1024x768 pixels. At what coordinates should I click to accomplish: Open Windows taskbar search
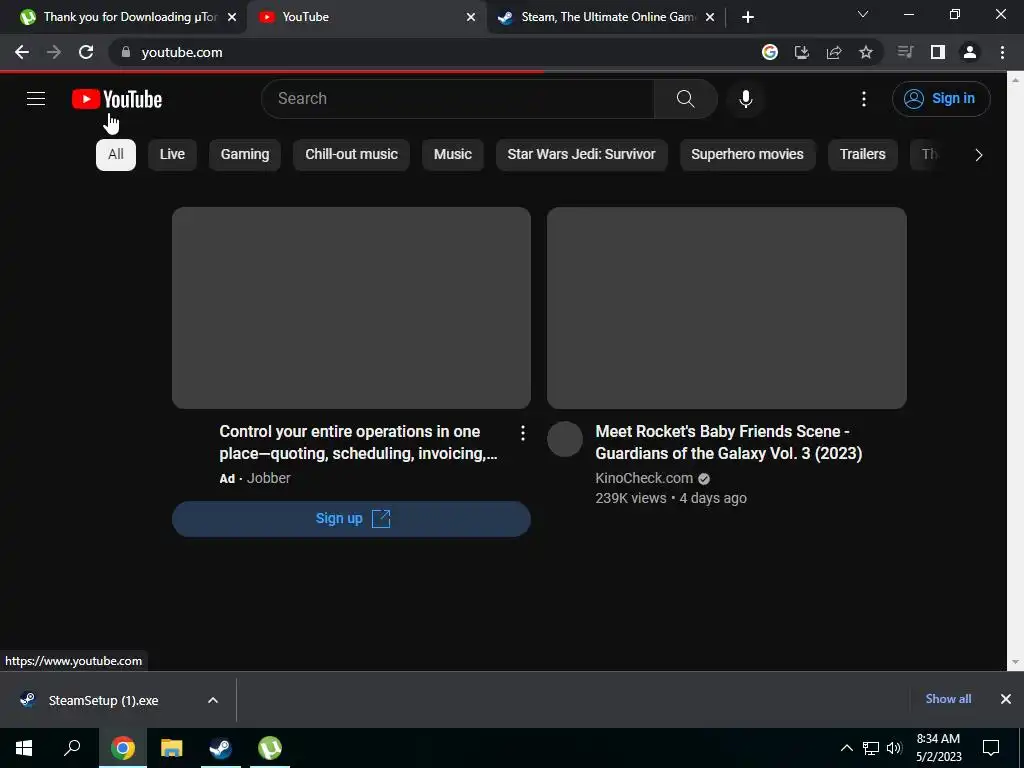(x=72, y=748)
